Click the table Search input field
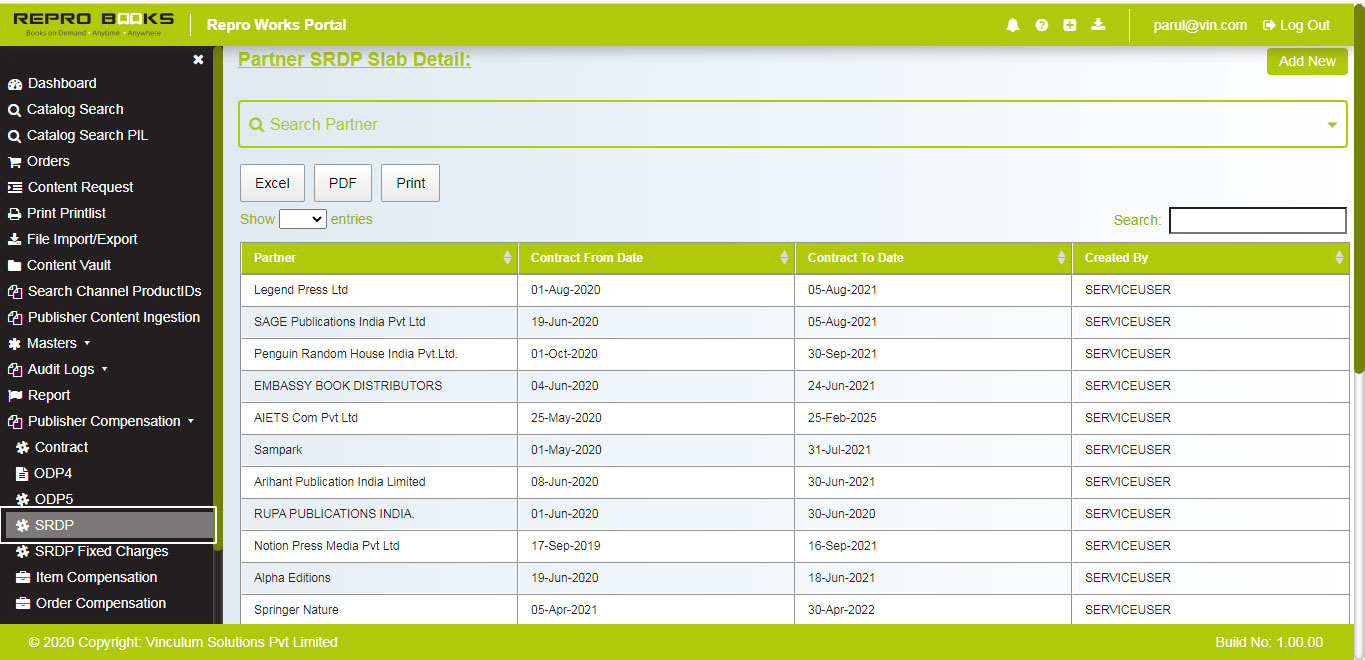This screenshot has width=1365, height=660. pos(1257,220)
